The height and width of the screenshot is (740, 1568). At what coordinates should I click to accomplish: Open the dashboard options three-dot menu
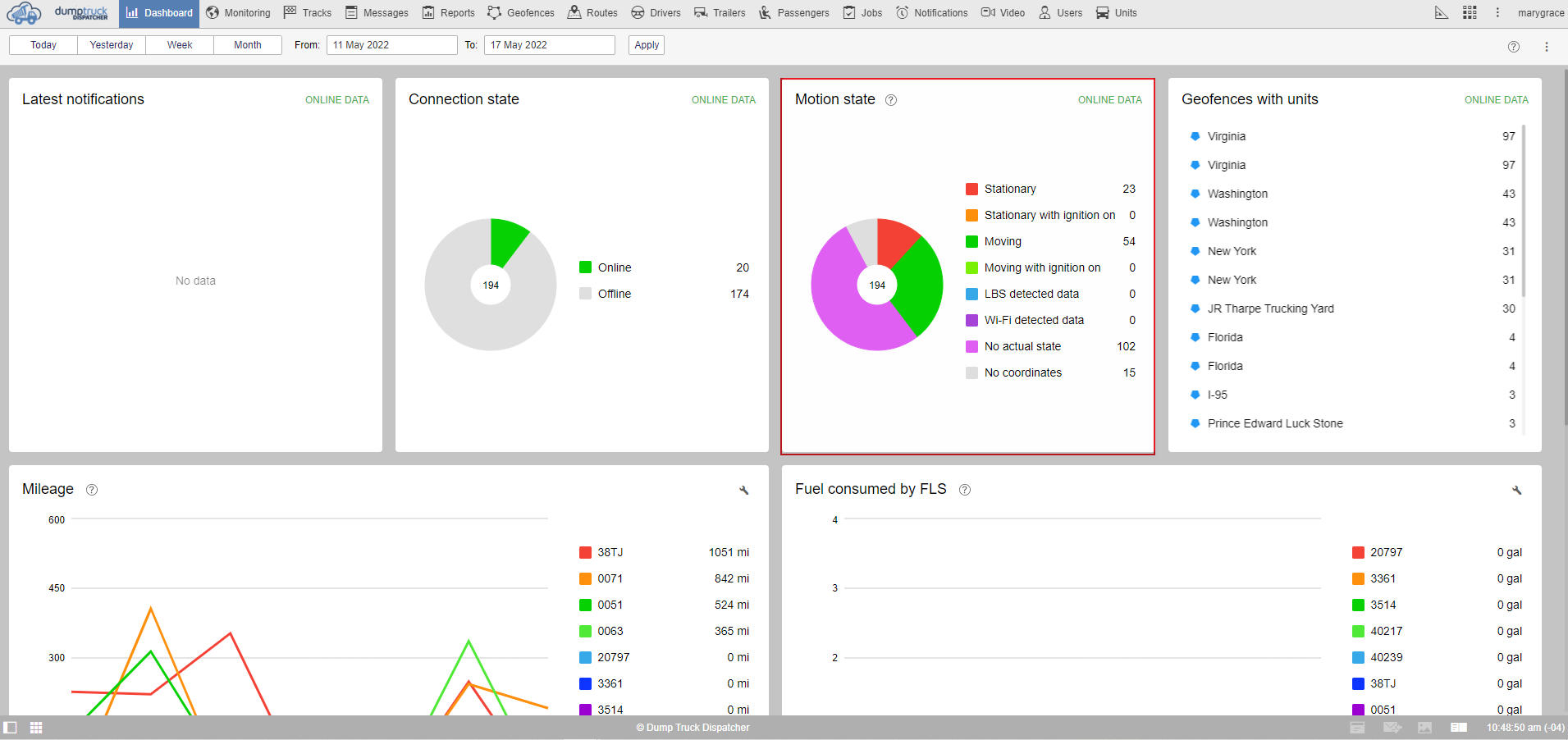click(x=1547, y=47)
